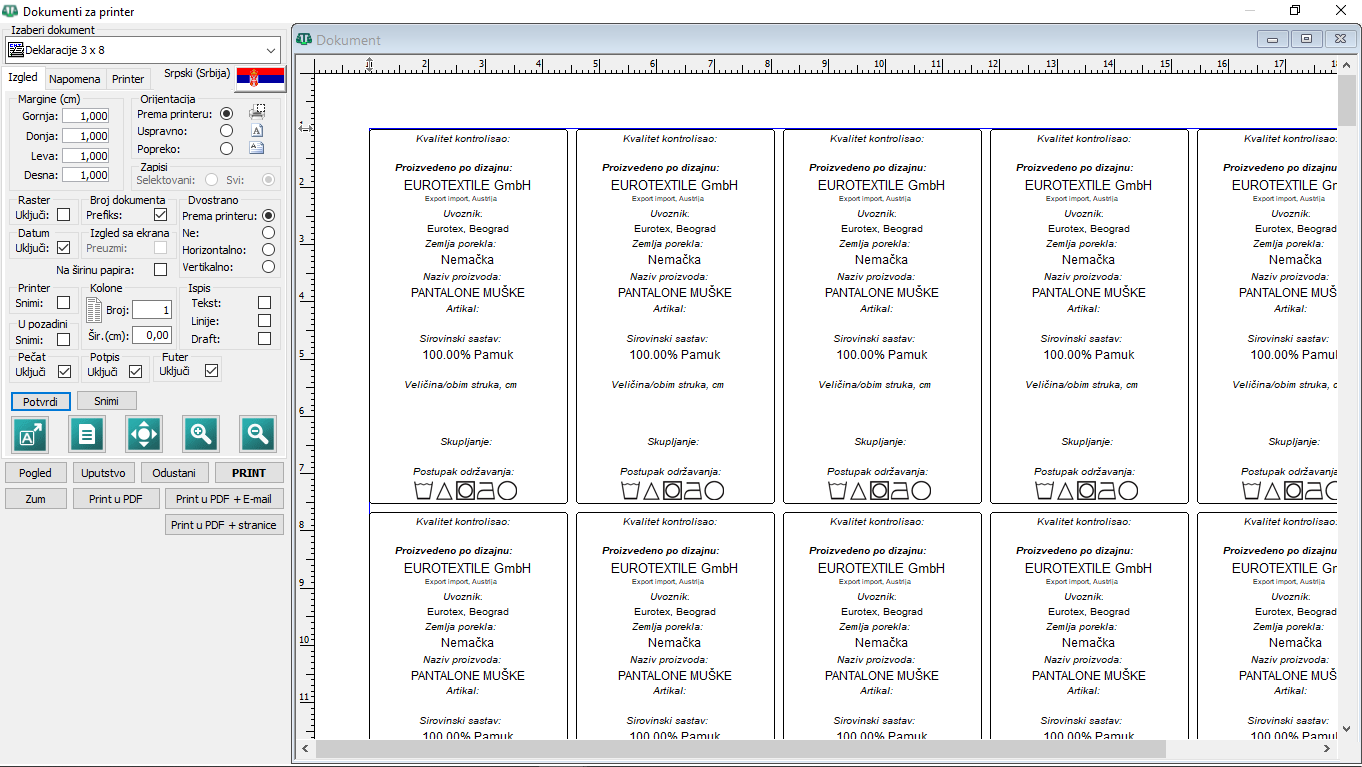Open the Napomena tab
Image resolution: width=1362 pixels, height=767 pixels.
tap(75, 79)
